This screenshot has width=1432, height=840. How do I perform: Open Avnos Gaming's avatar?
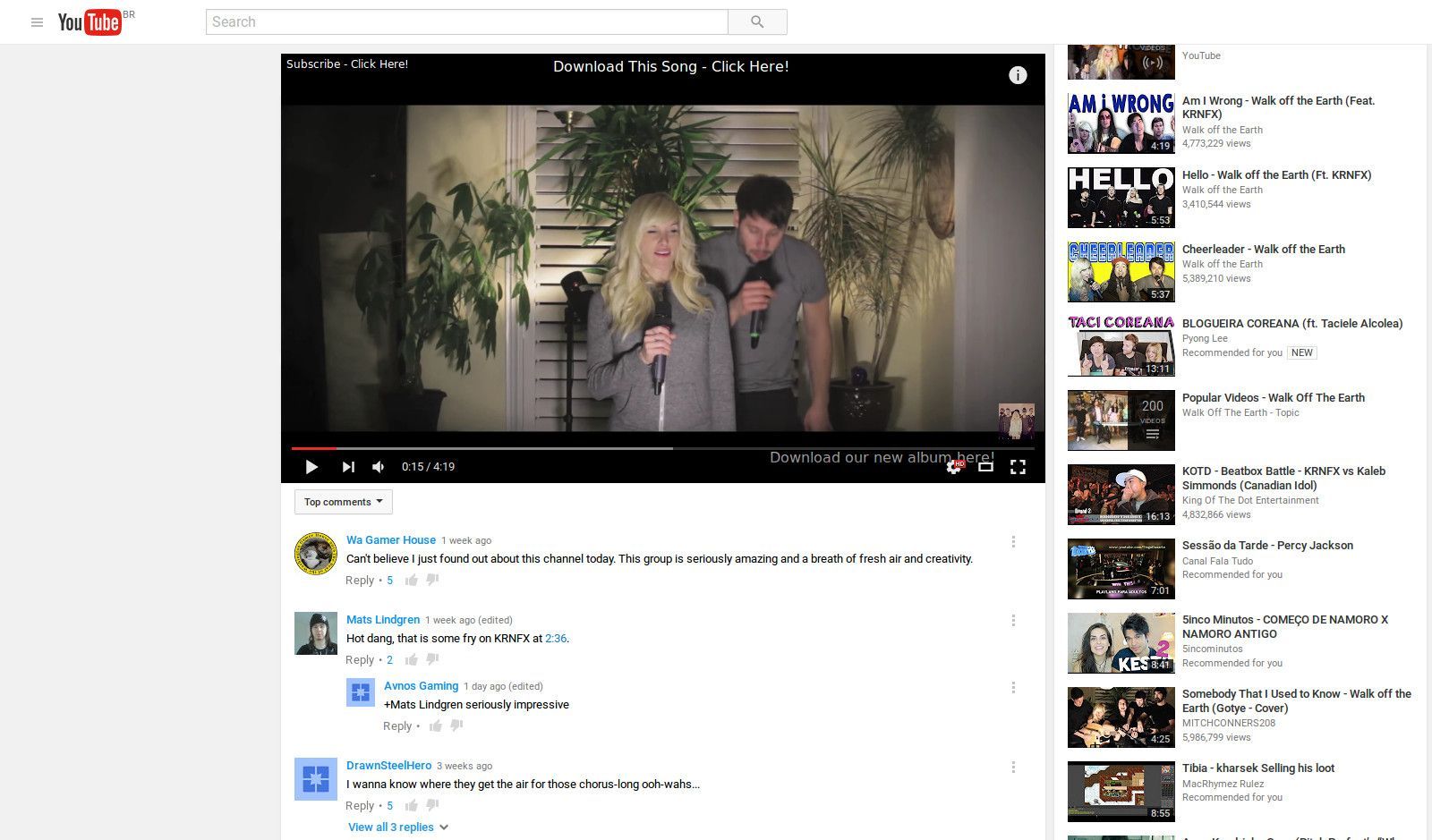point(361,692)
